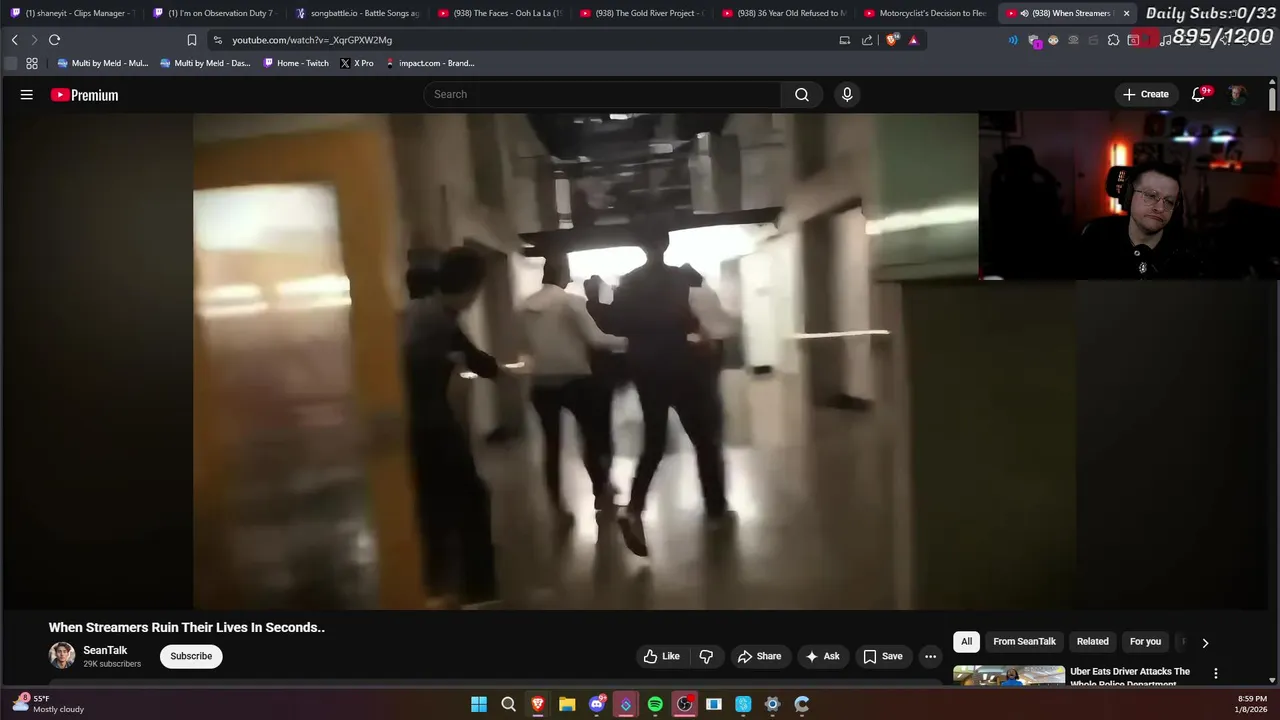
Task: Open SeanTalk channel avatar
Action: [x=62, y=656]
